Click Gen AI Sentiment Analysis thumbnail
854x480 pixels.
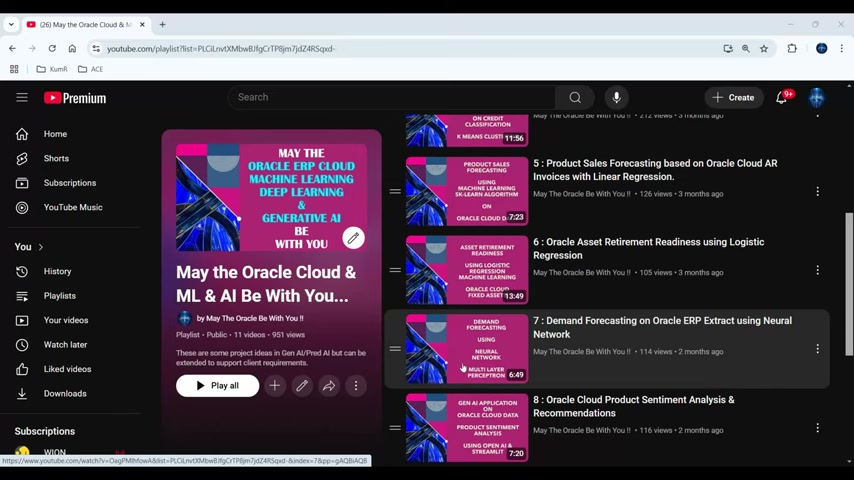coord(467,428)
